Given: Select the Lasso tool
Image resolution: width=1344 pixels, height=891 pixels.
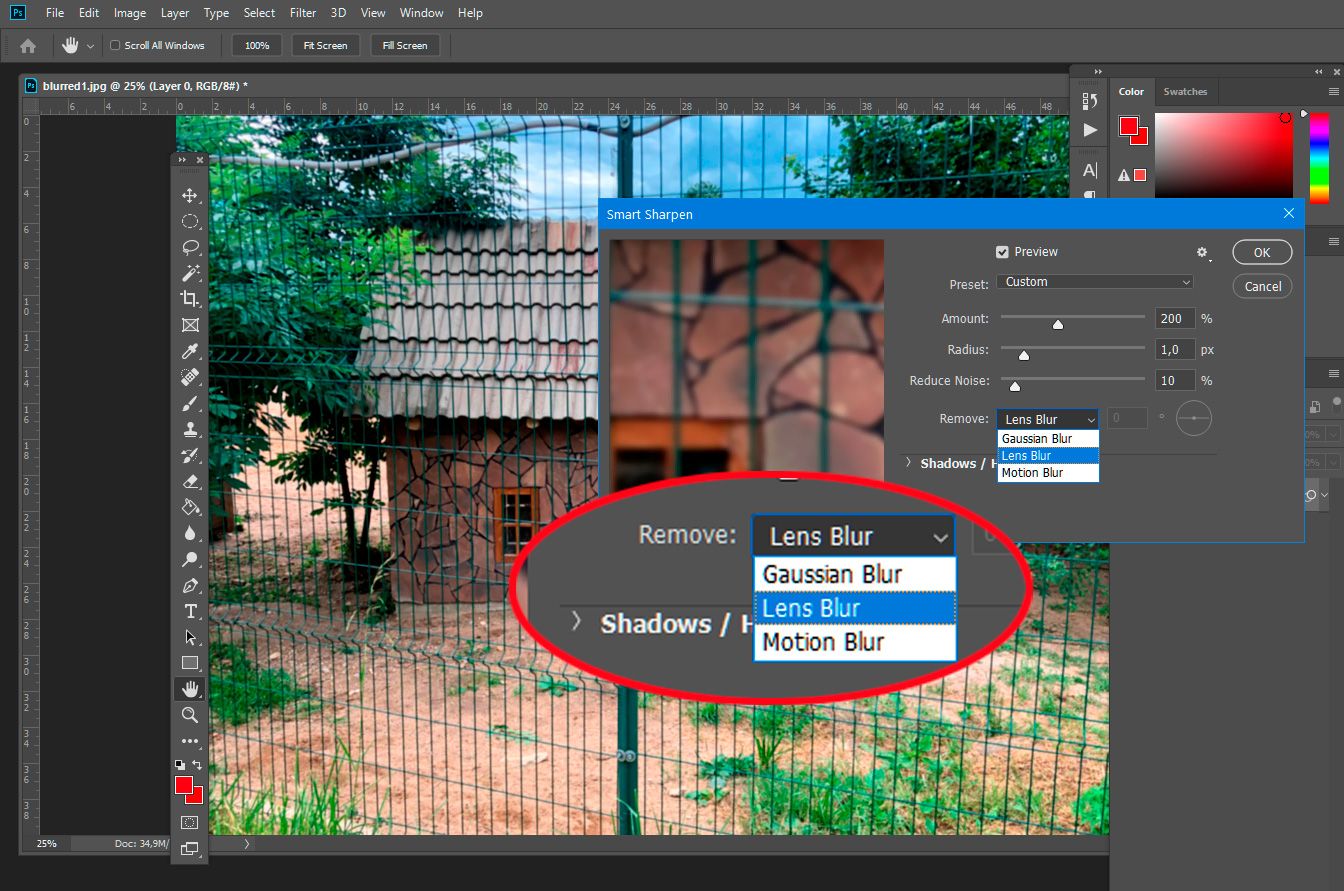Looking at the screenshot, I should pyautogui.click(x=190, y=247).
